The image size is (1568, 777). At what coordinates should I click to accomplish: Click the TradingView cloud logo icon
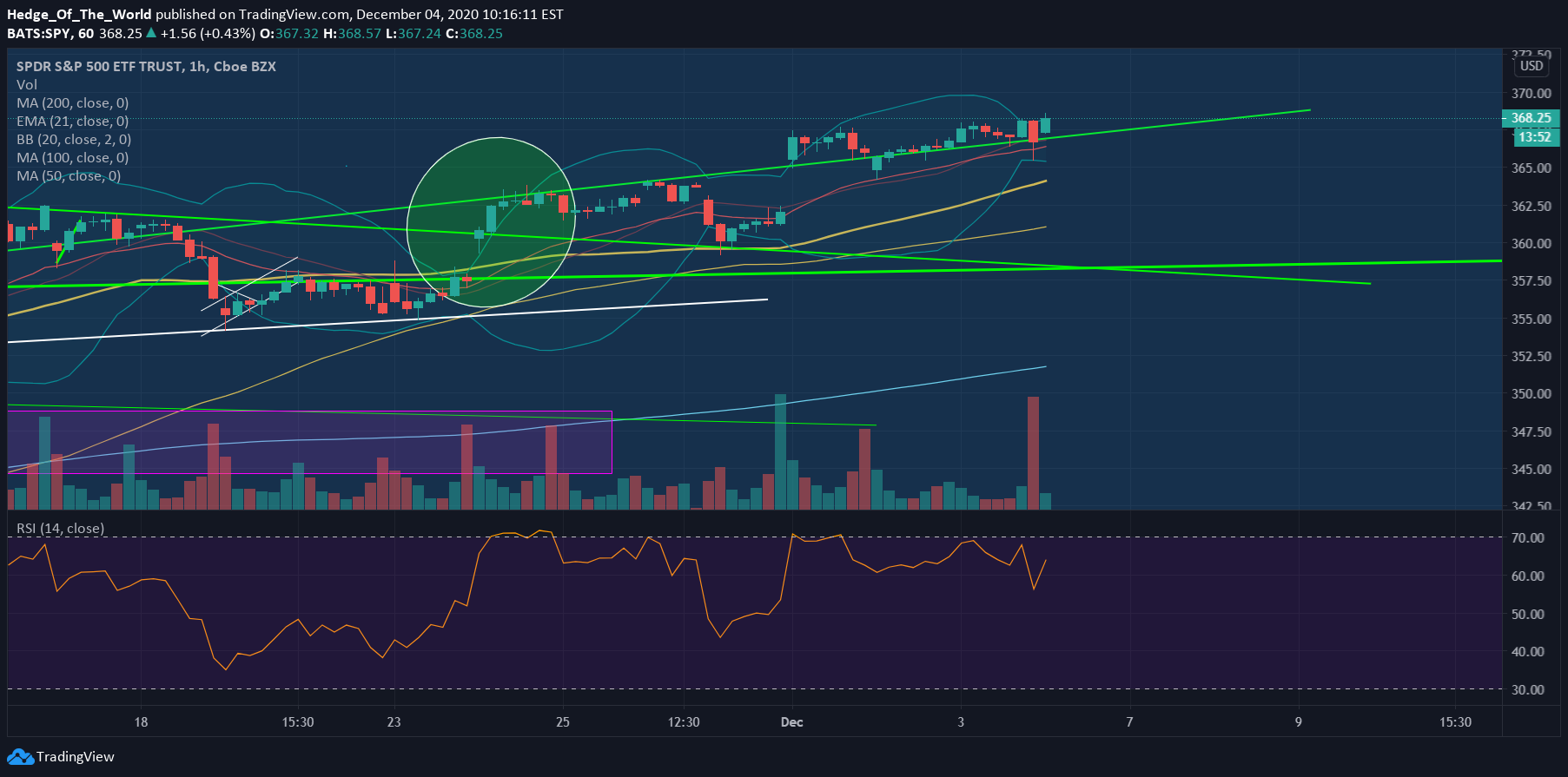click(20, 757)
